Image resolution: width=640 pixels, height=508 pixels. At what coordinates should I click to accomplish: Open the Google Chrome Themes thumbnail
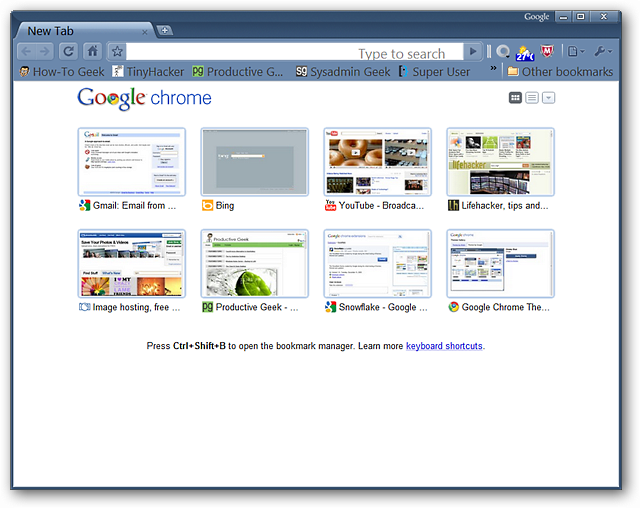pyautogui.click(x=500, y=263)
